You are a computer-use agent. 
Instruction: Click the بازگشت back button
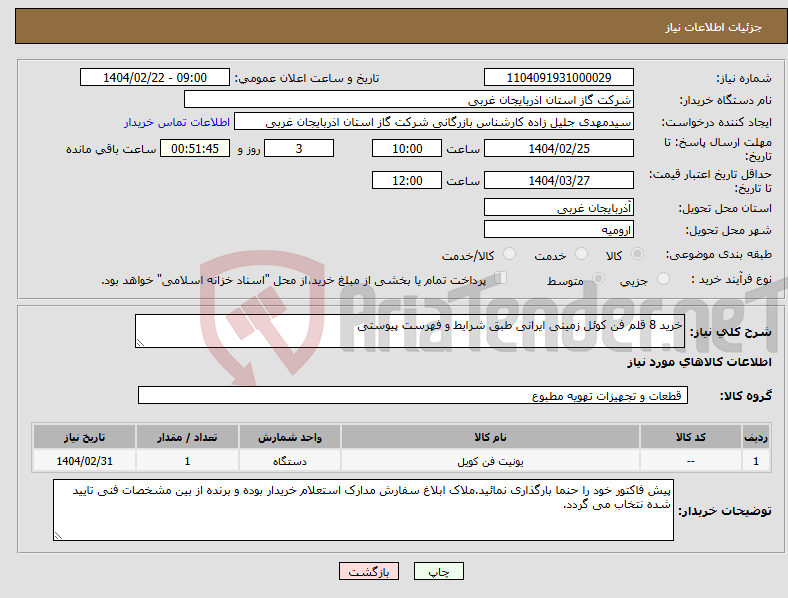(x=369, y=571)
